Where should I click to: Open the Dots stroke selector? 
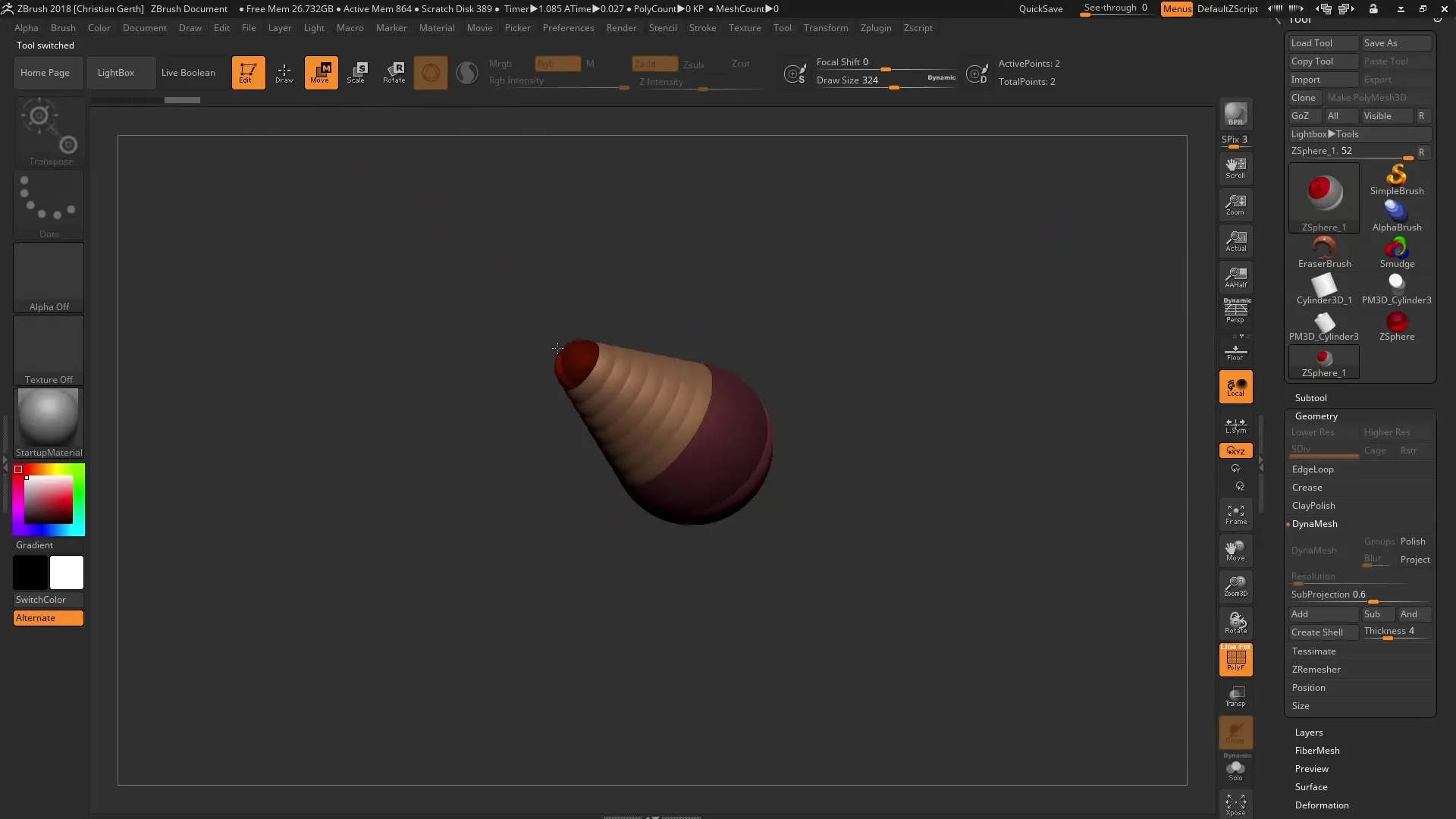click(49, 205)
